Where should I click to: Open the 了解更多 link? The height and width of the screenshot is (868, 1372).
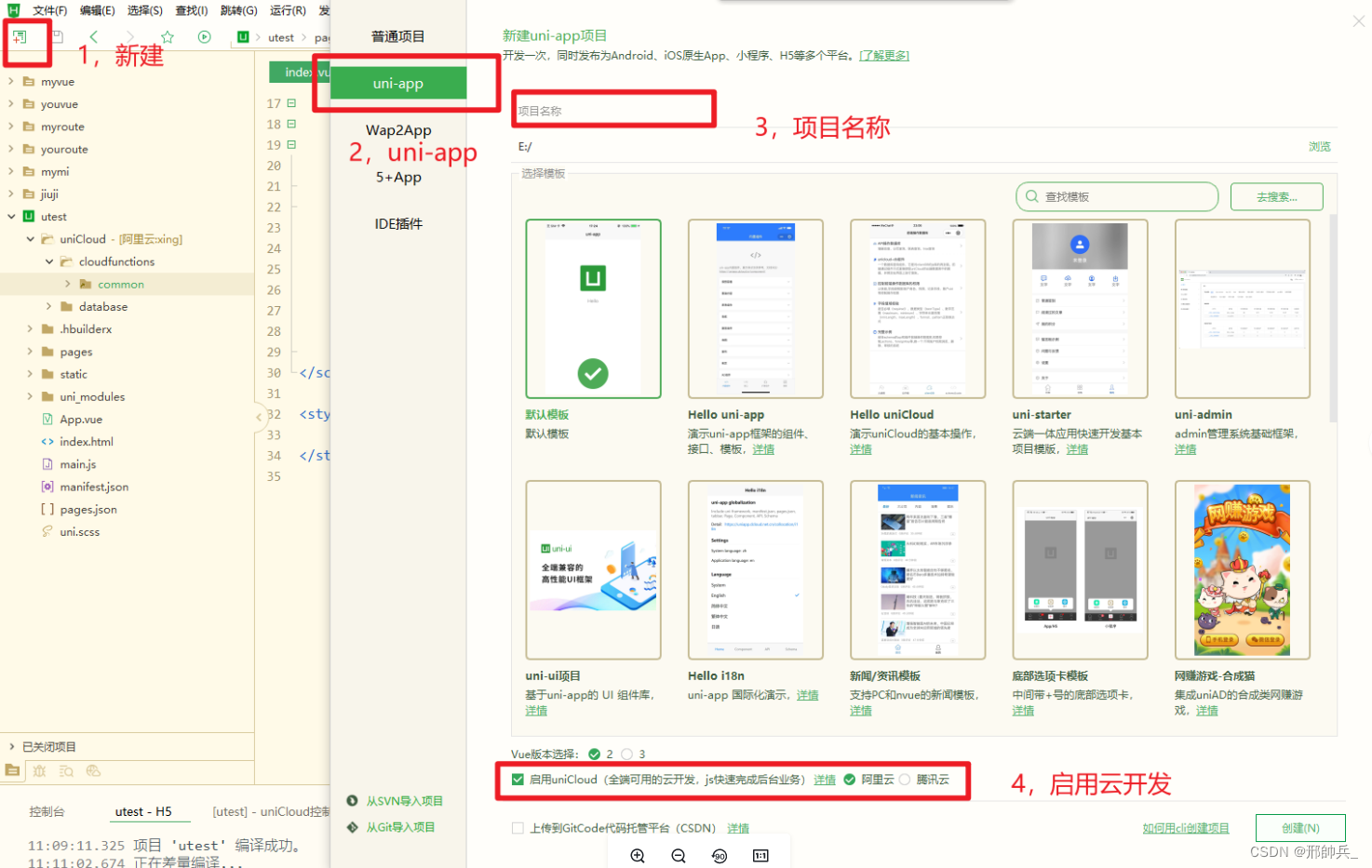point(883,55)
